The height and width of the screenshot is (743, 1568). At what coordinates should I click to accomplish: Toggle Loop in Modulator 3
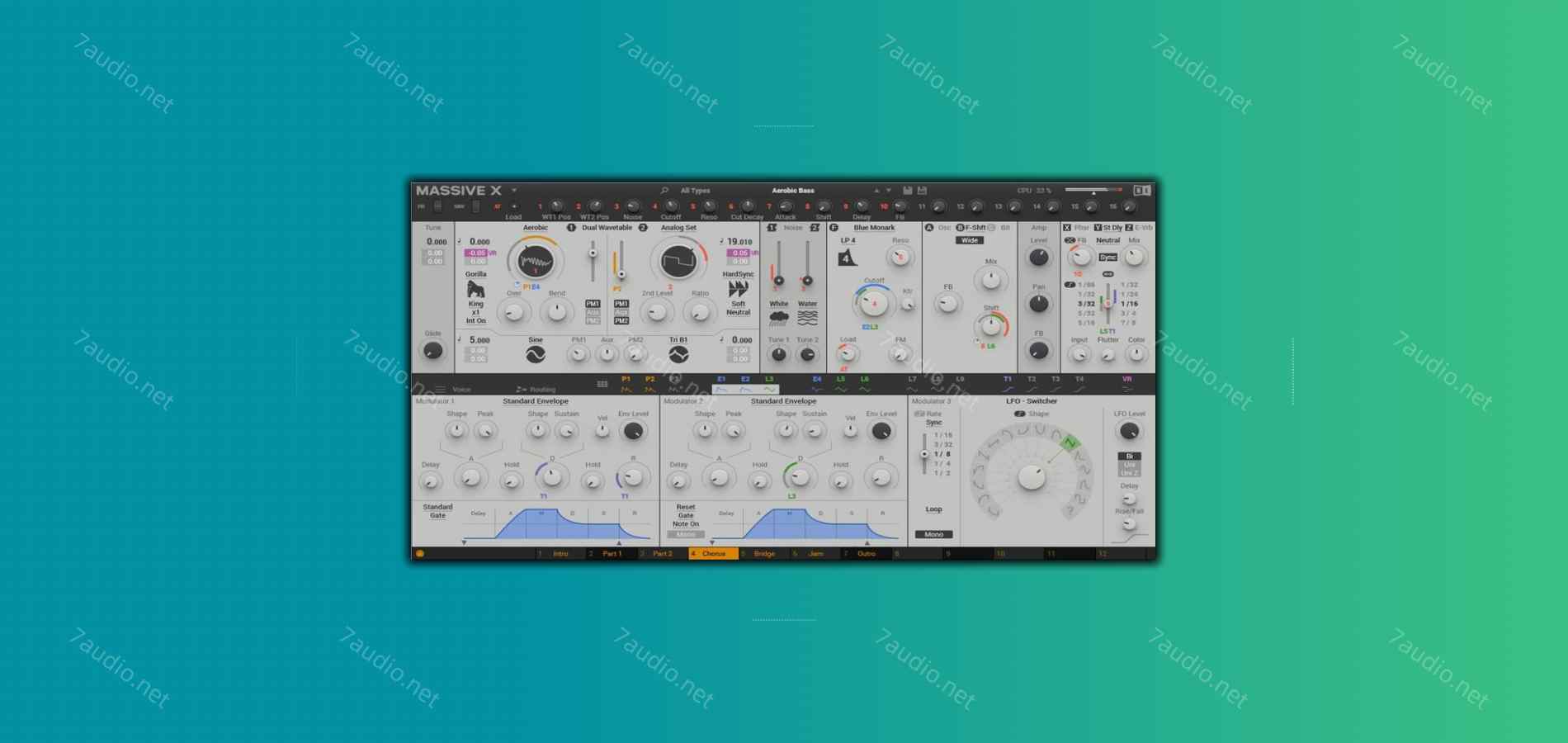click(x=933, y=509)
